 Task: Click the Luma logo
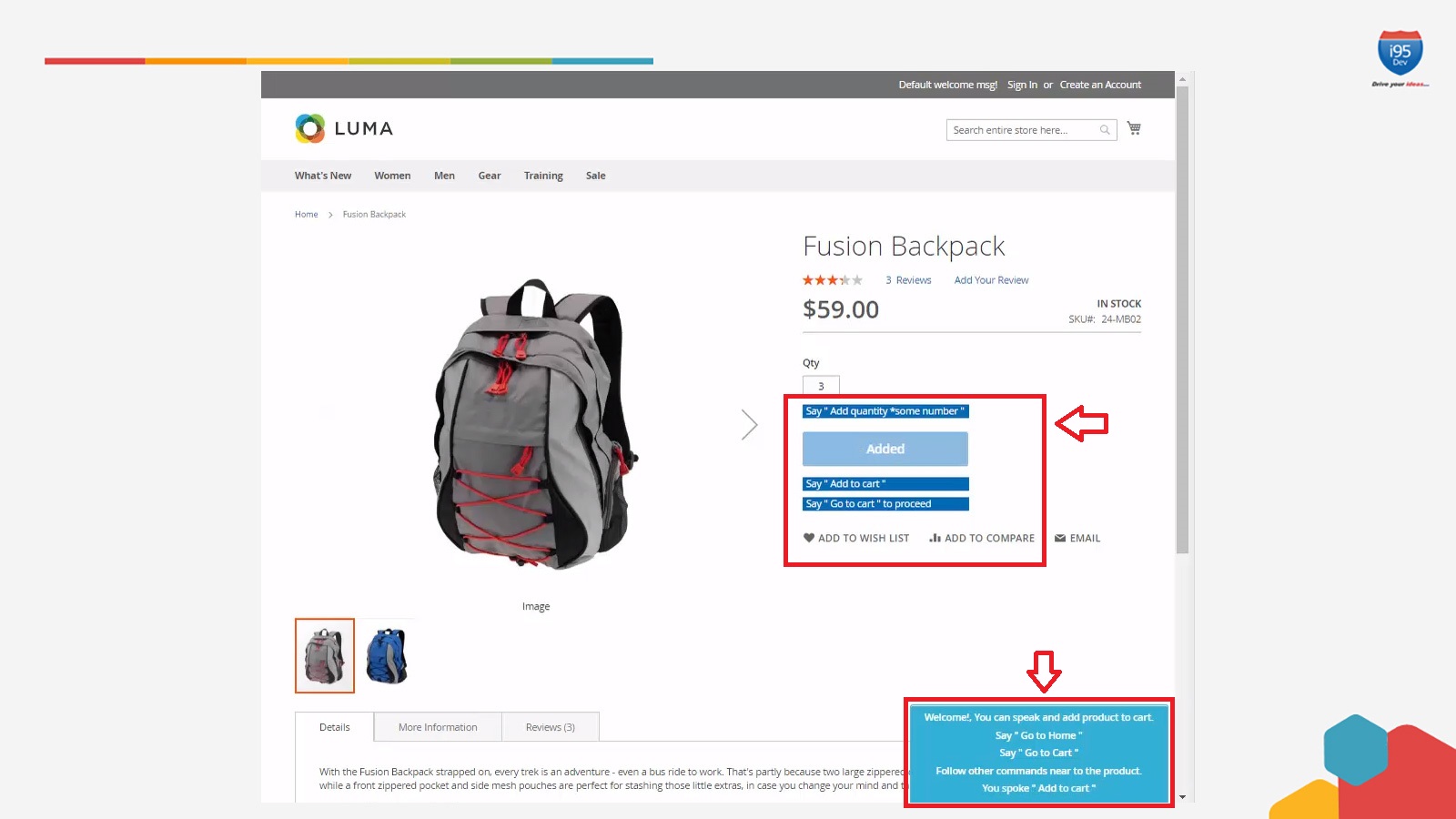pos(344,128)
